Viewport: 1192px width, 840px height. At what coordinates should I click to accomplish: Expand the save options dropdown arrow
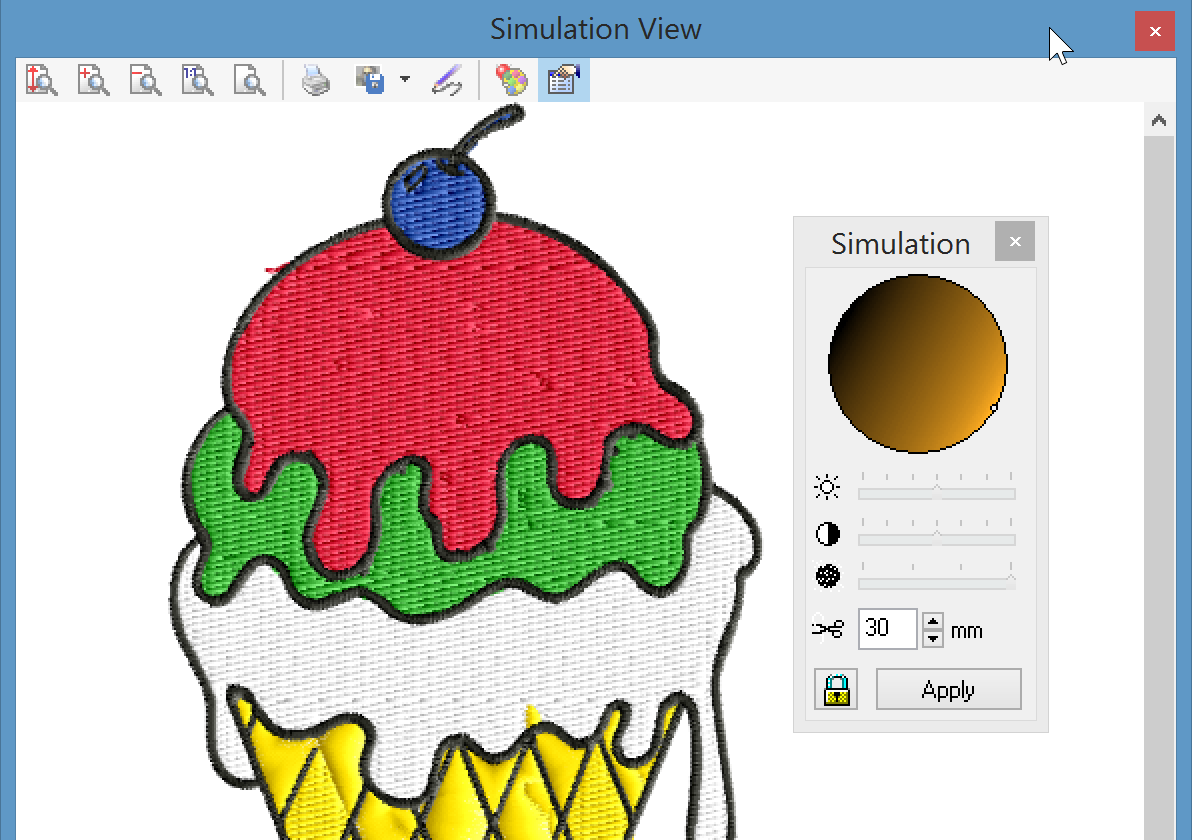[404, 80]
